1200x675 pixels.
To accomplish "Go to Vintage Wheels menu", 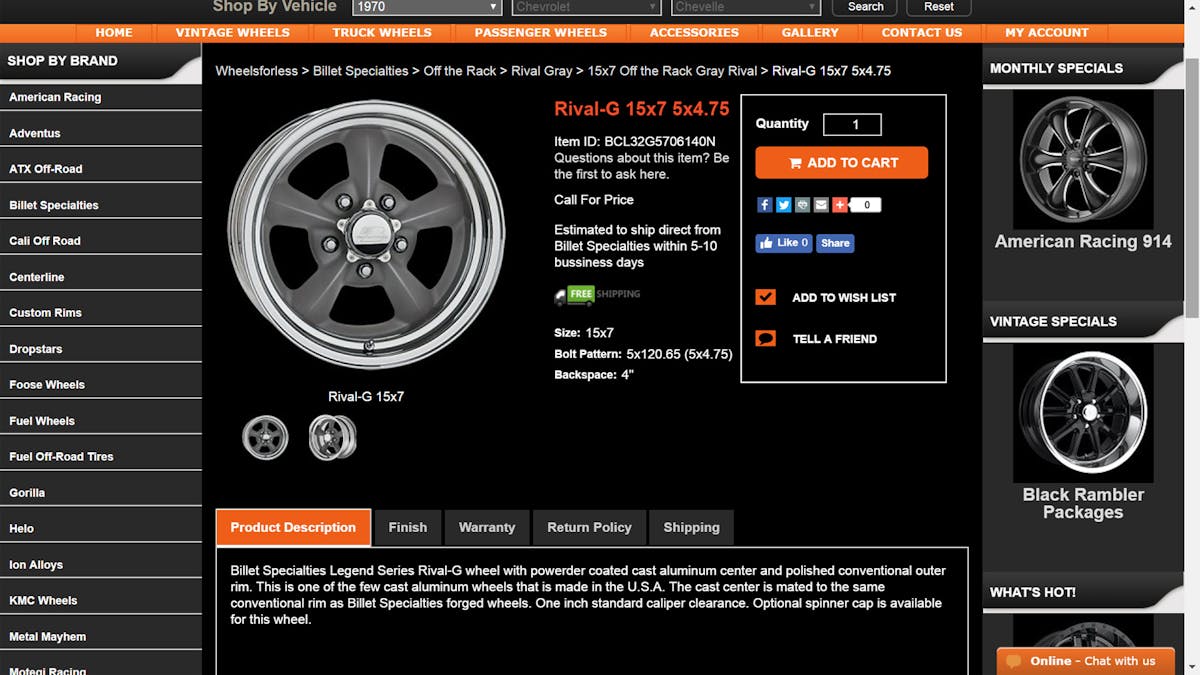I will (x=232, y=32).
